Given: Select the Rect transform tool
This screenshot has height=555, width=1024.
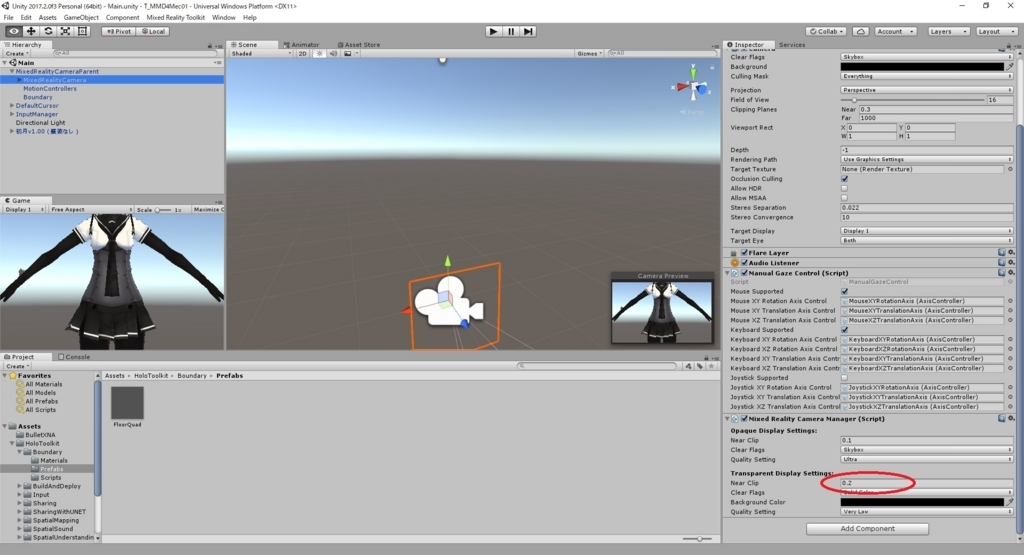Looking at the screenshot, I should (83, 31).
